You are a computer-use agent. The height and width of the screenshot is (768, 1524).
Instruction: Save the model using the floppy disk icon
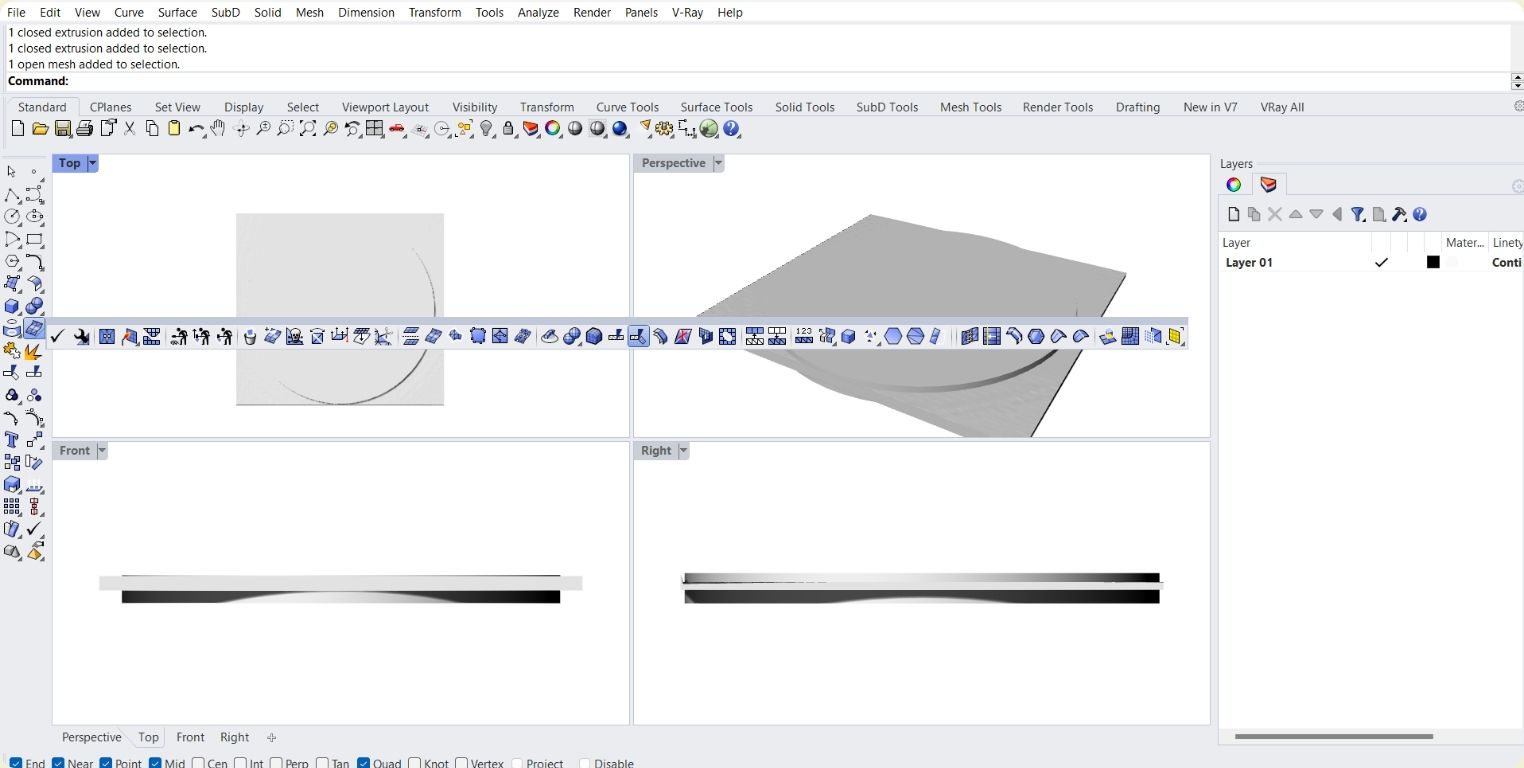coord(63,129)
